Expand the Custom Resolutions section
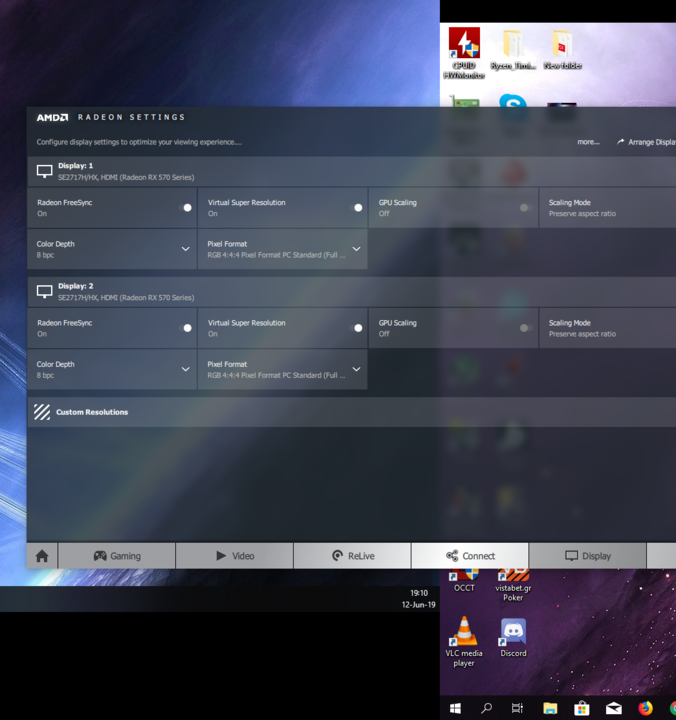676x720 pixels. point(352,412)
